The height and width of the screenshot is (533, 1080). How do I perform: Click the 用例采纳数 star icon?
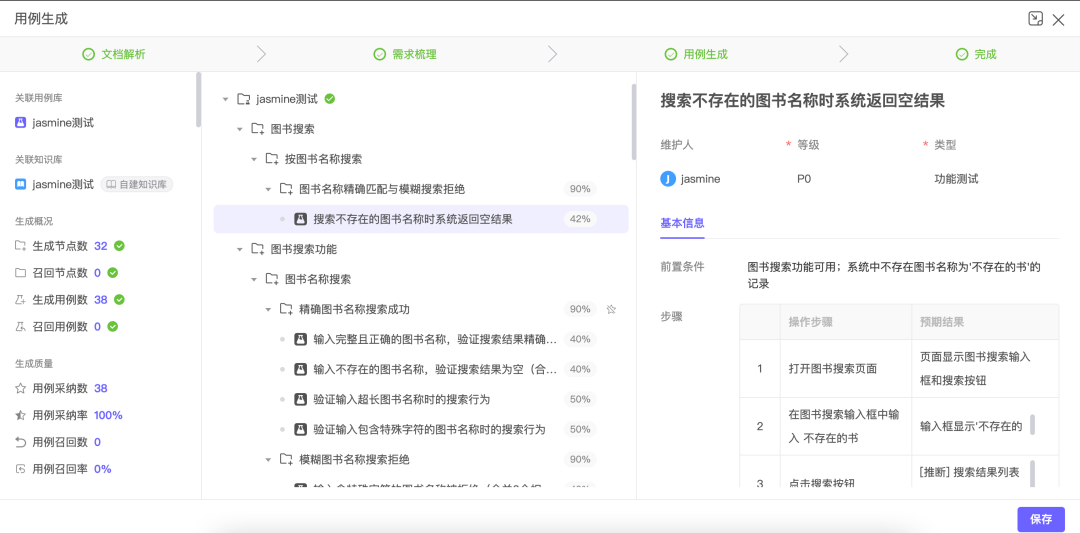pos(21,388)
